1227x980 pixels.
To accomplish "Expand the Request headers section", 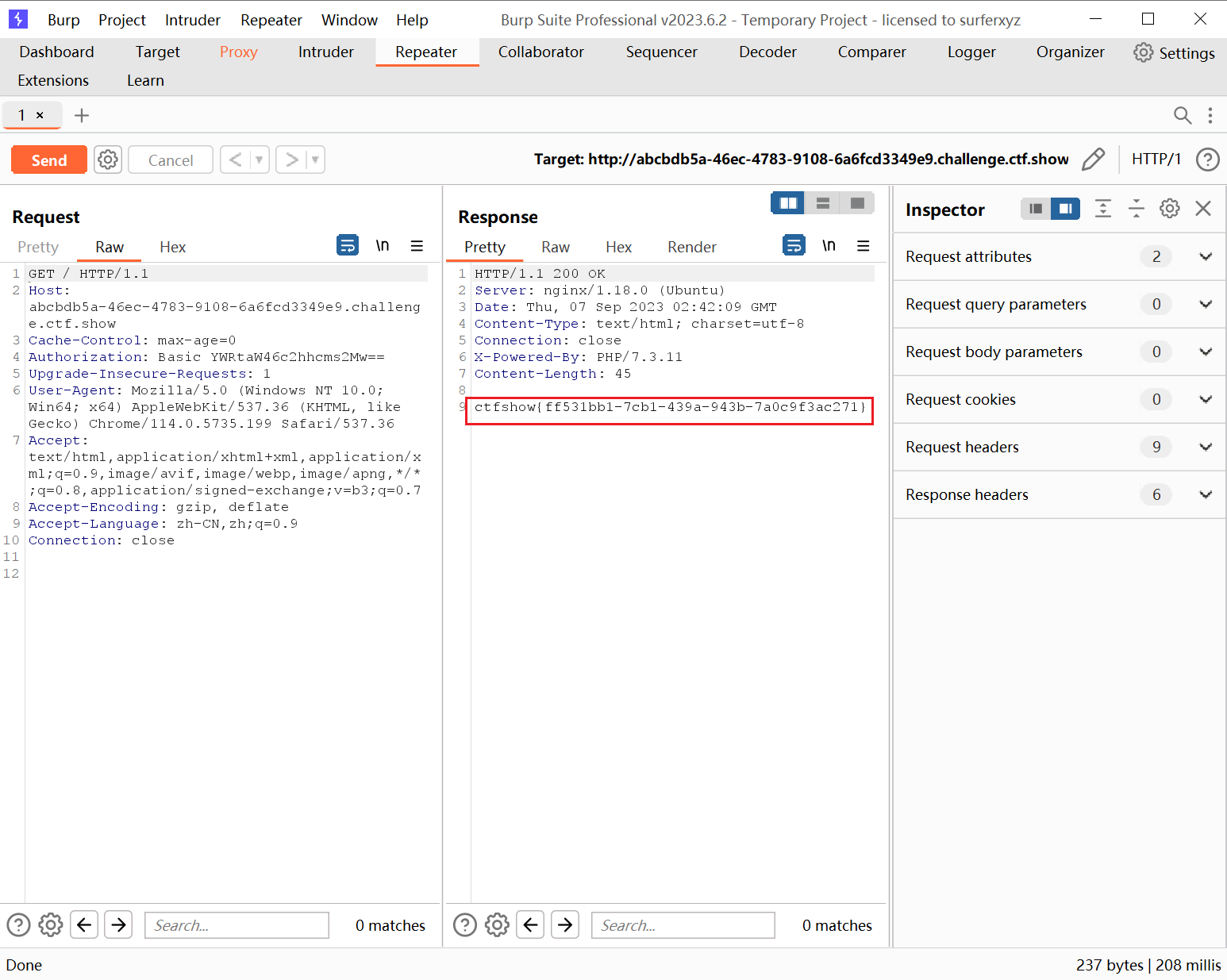I will 1205,447.
